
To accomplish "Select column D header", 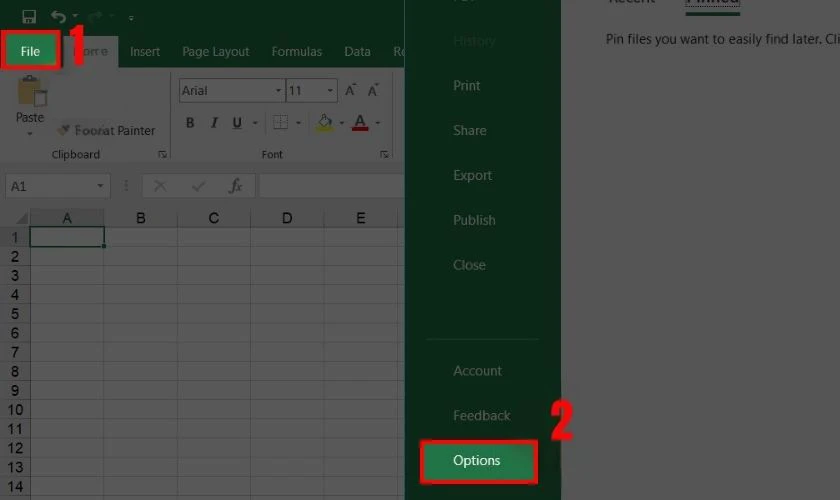I will 287,218.
